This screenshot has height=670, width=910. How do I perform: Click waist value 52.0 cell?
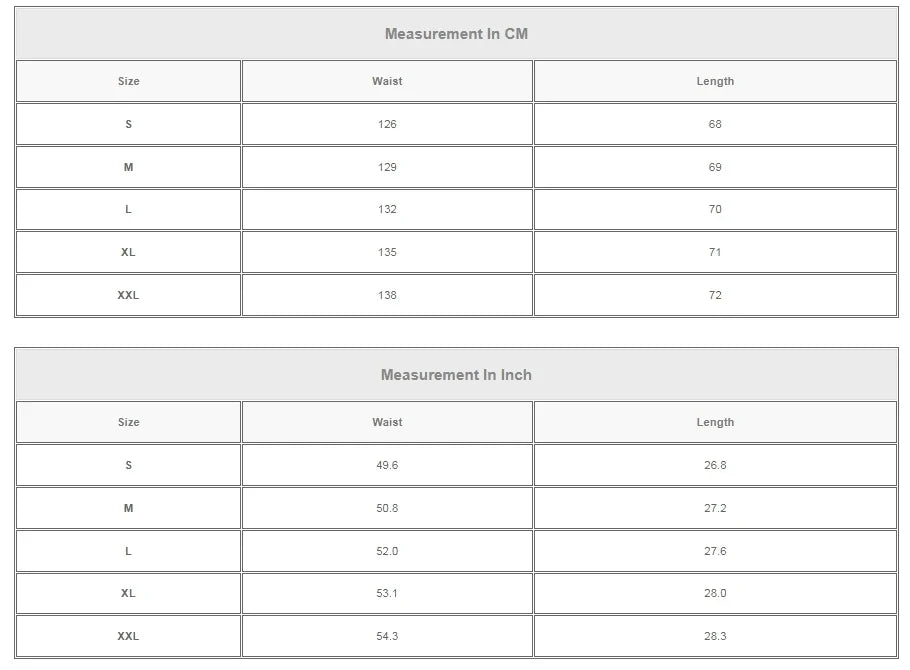coord(387,551)
